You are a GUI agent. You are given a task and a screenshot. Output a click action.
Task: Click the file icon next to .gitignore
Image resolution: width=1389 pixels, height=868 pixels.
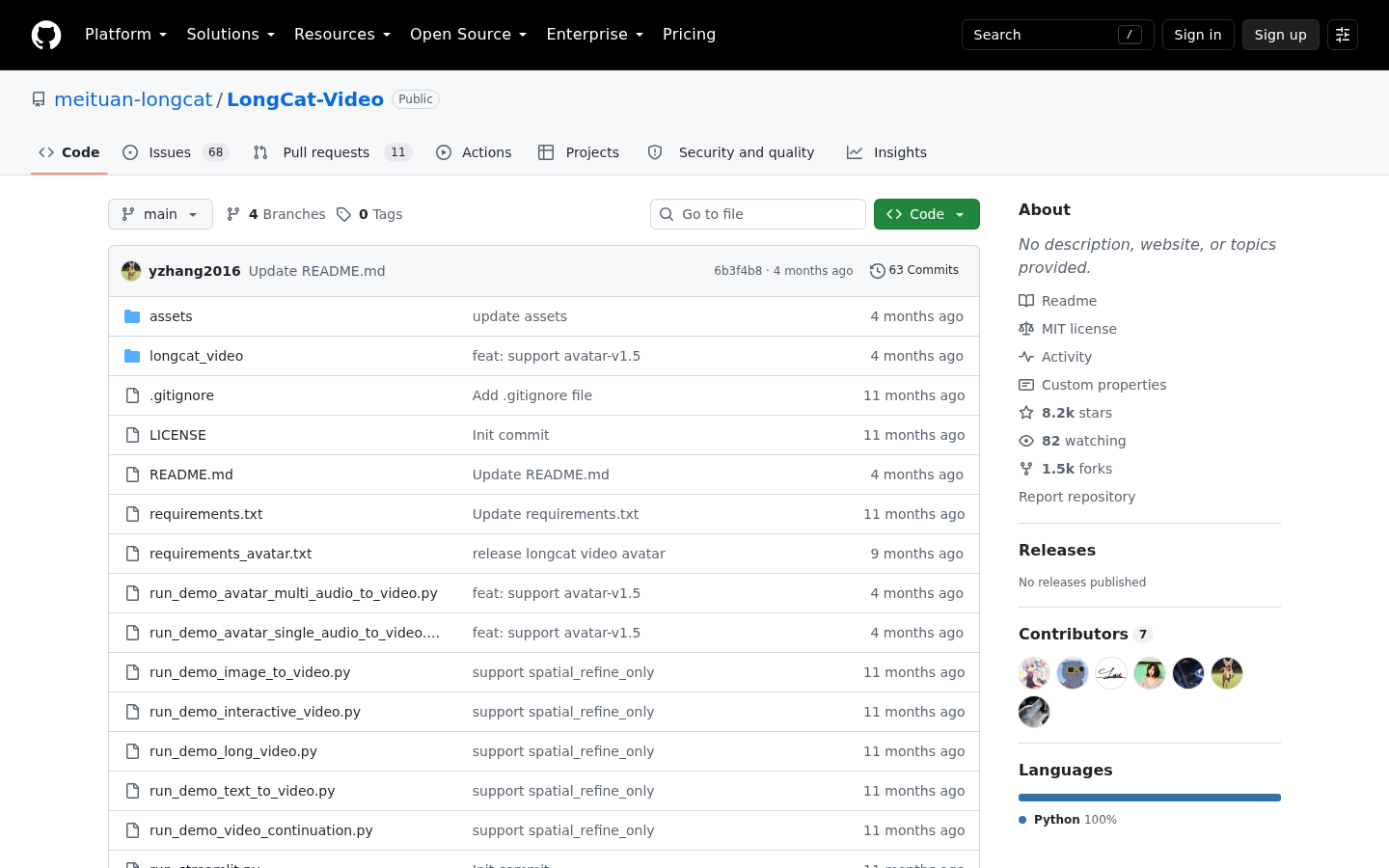pos(132,395)
